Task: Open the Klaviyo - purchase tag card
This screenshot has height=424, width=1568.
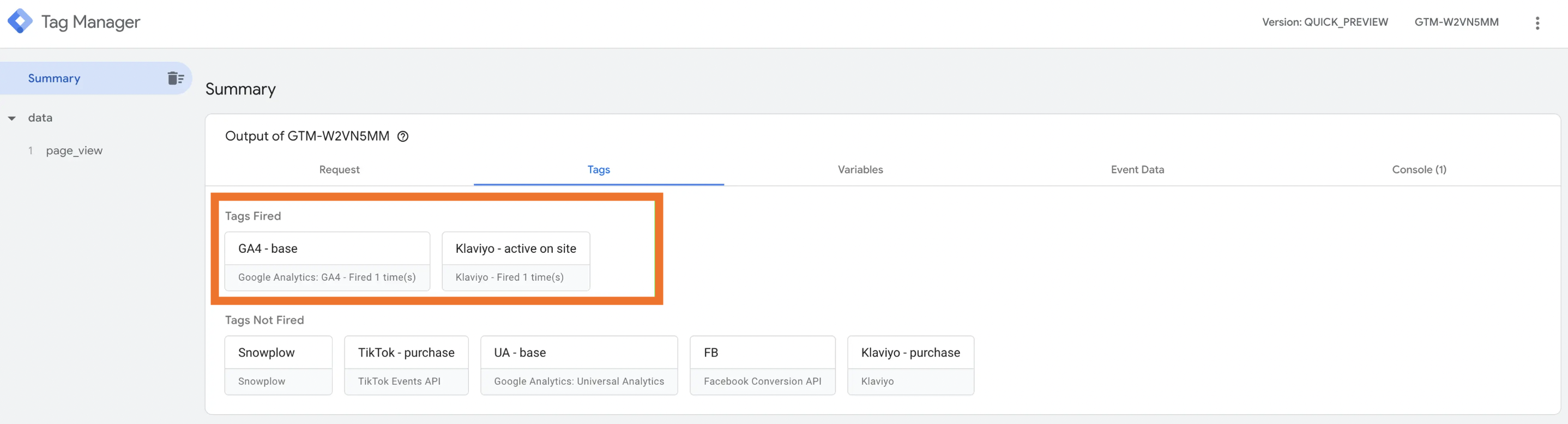Action: tap(910, 365)
